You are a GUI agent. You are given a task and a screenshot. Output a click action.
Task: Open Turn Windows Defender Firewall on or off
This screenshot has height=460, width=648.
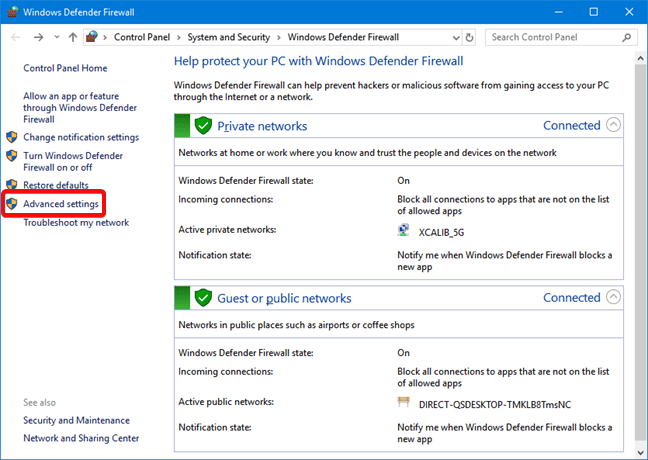[x=73, y=162]
